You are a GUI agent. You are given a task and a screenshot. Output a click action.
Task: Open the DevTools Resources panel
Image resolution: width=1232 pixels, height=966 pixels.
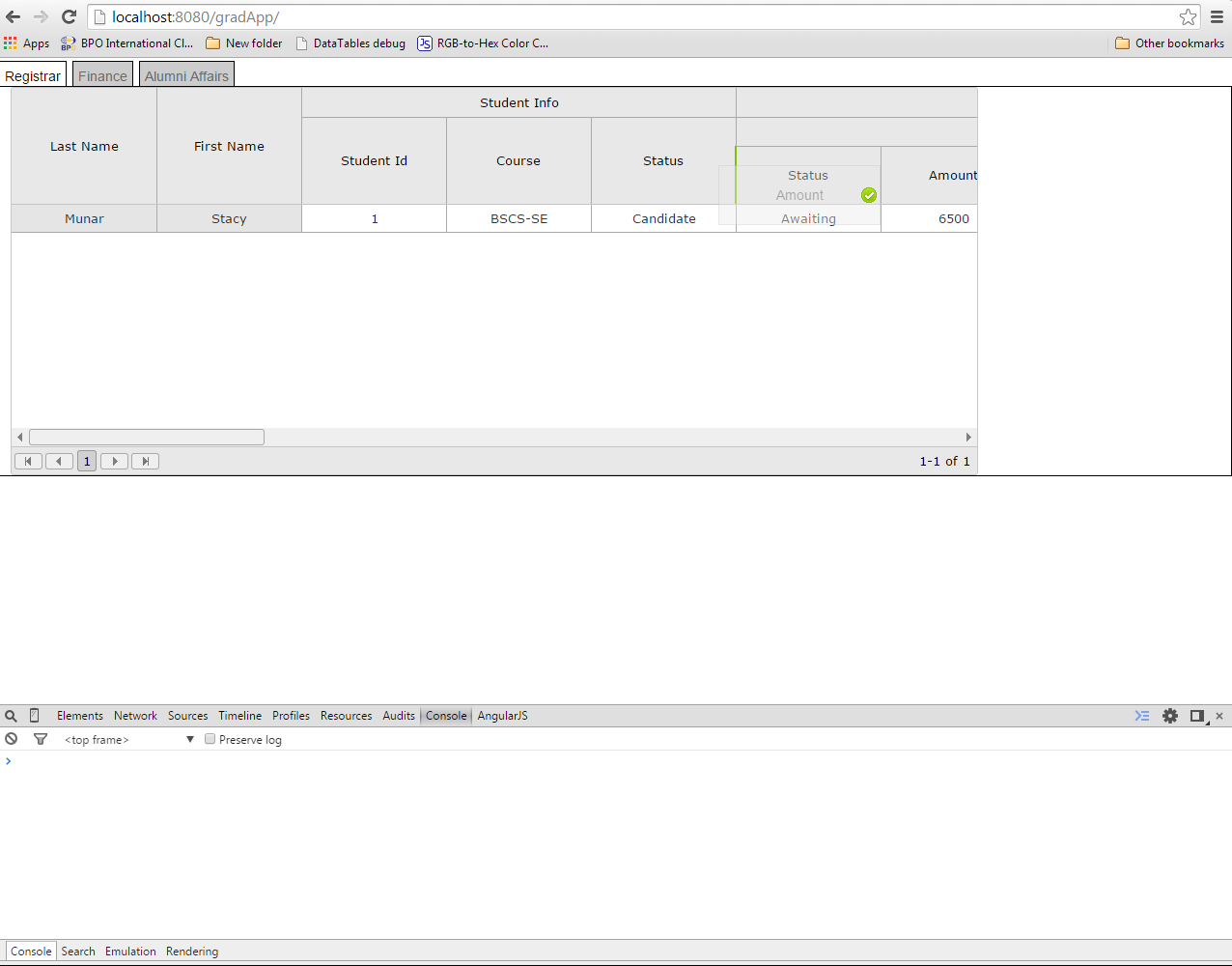pyautogui.click(x=346, y=716)
